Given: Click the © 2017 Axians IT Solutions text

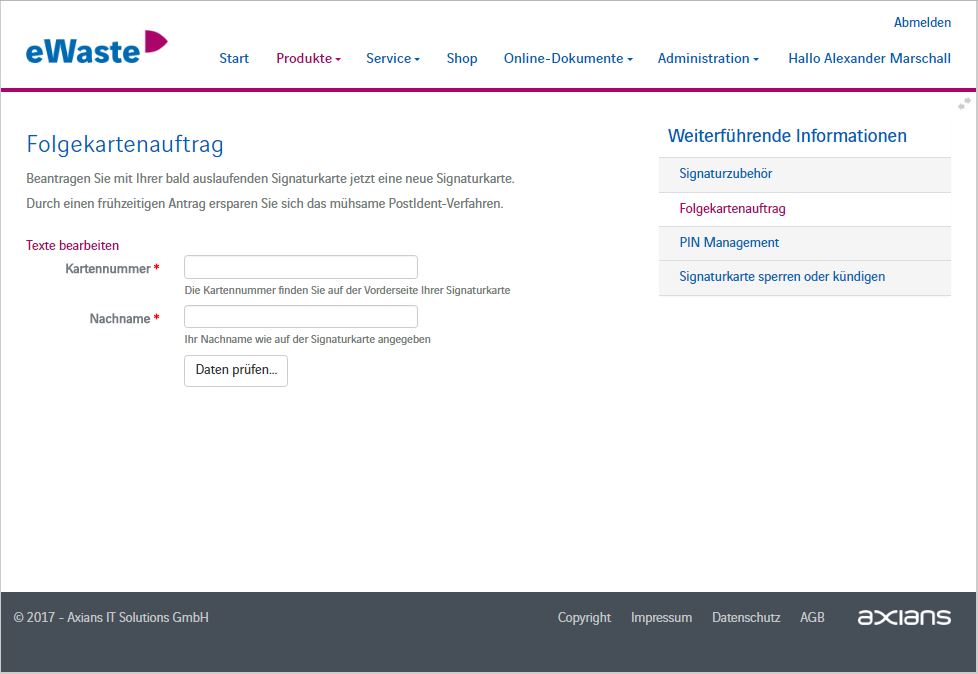Looking at the screenshot, I should 111,617.
